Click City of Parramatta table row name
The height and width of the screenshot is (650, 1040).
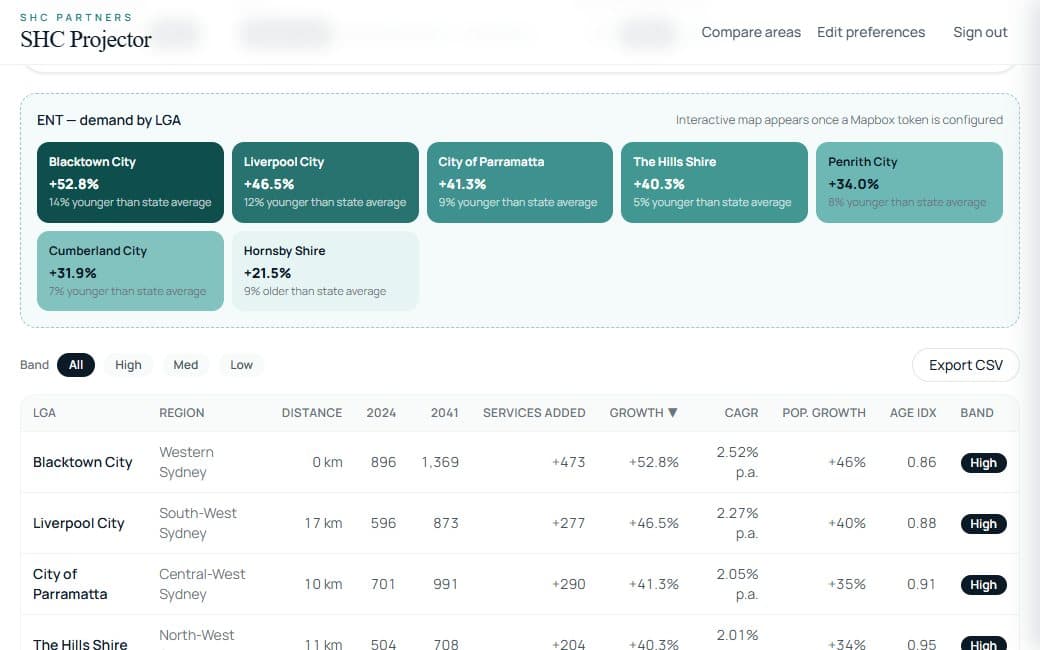click(70, 584)
